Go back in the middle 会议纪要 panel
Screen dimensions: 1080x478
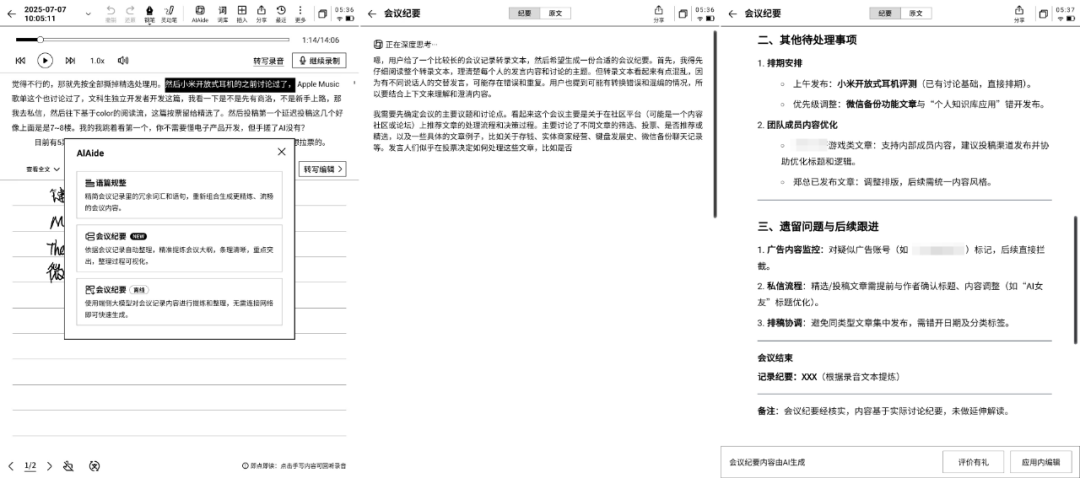coord(372,13)
